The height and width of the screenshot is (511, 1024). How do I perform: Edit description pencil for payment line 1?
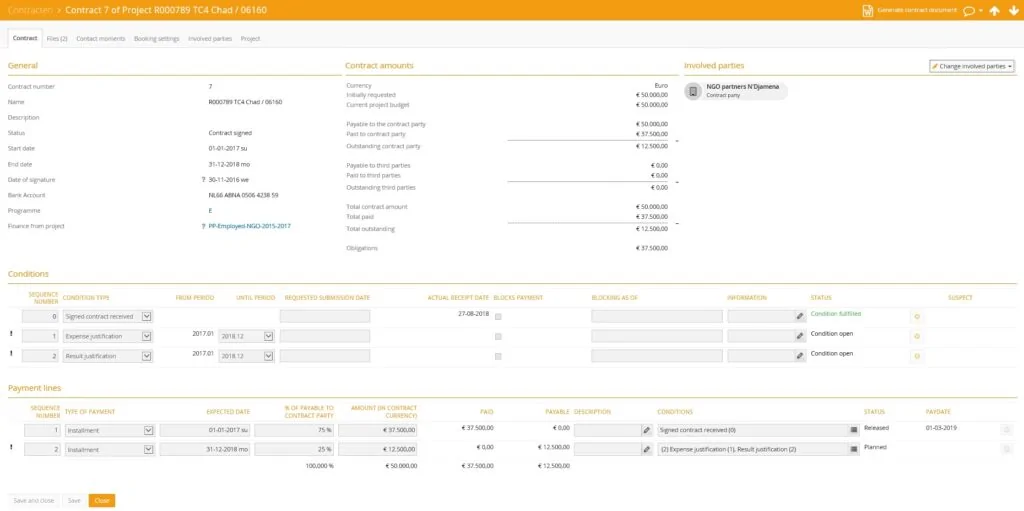click(x=647, y=431)
